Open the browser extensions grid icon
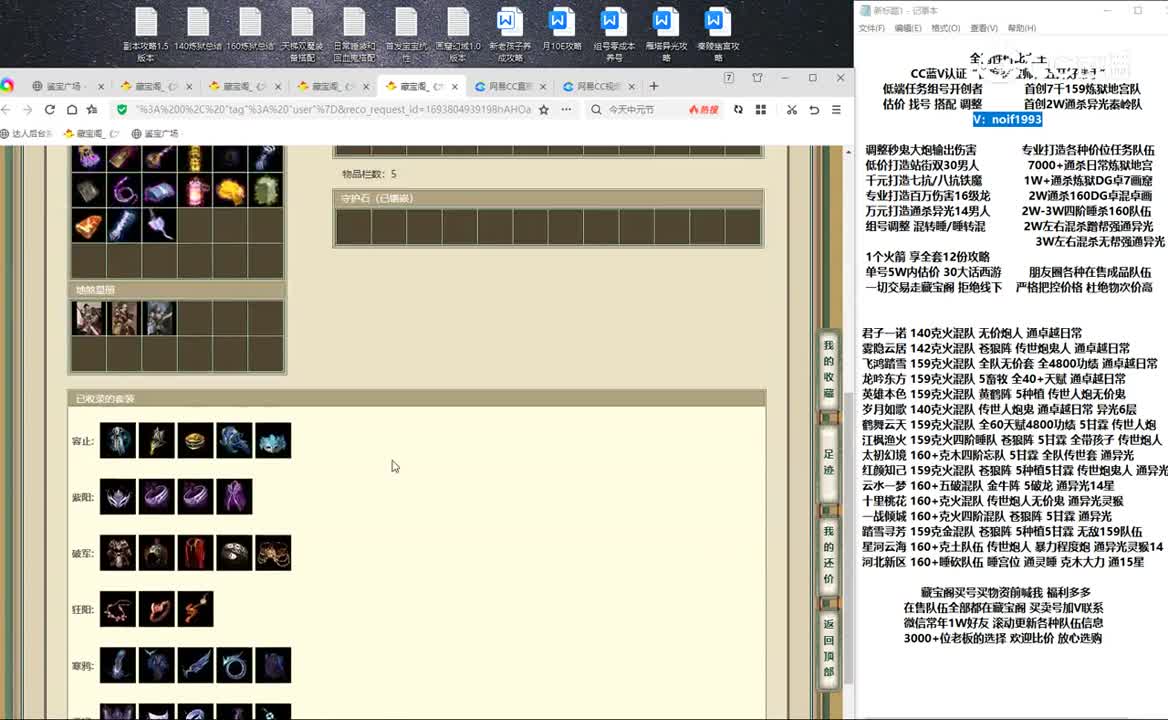Screen dimensions: 1168x720 point(761,109)
